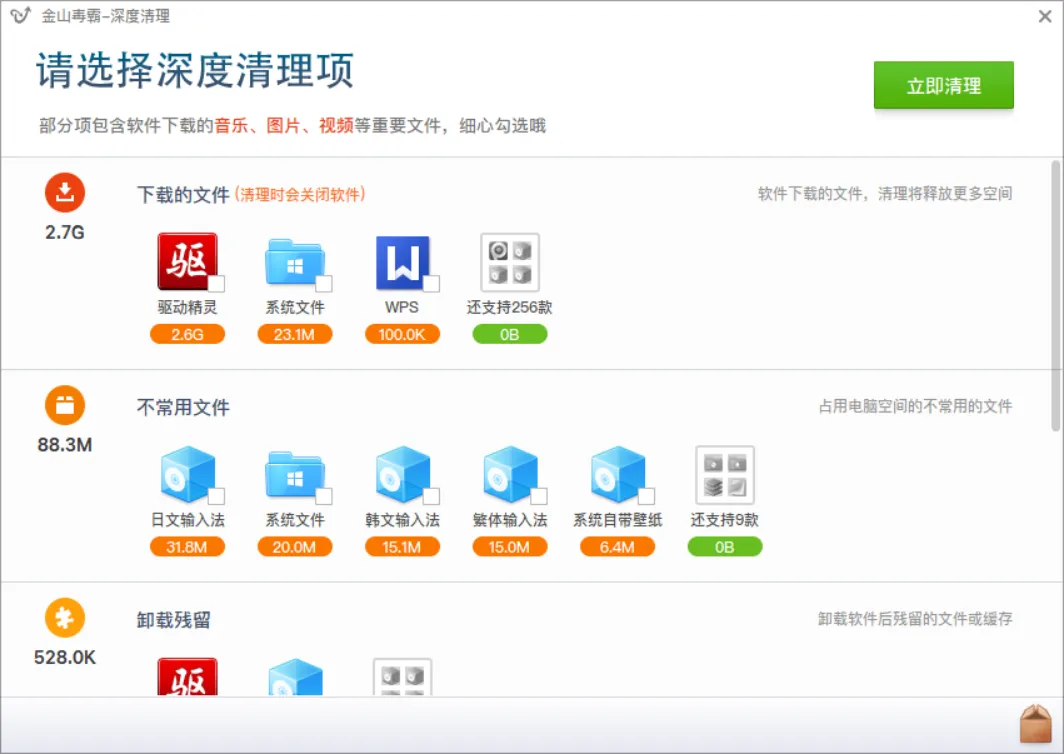Check the 繁体输入法 checkbox

539,496
